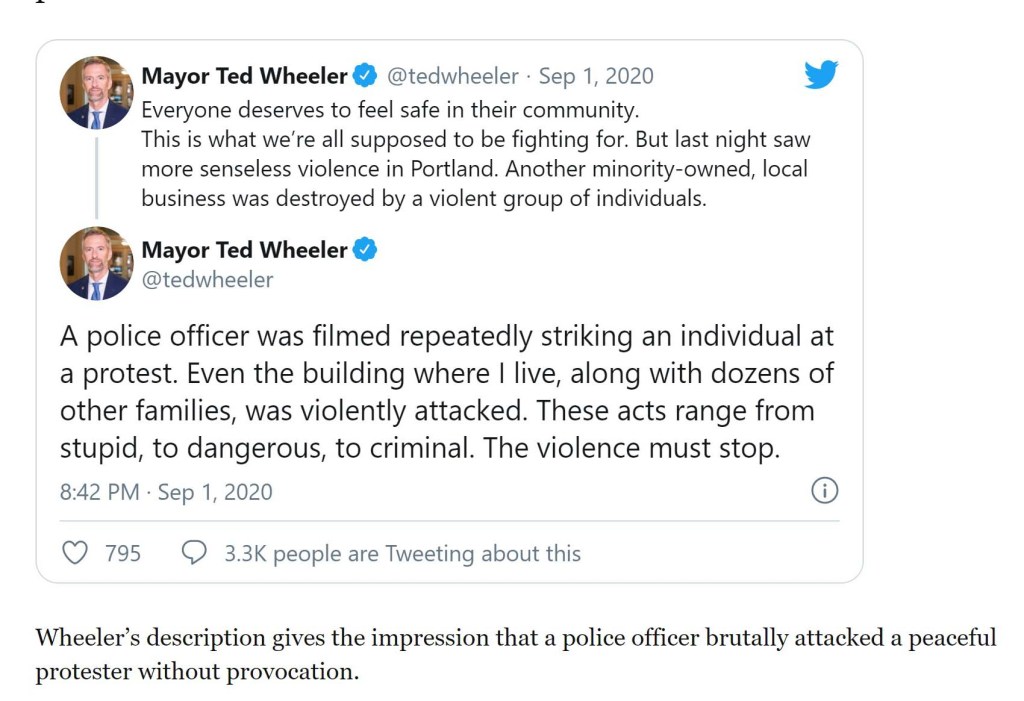The image size is (1024, 701).
Task: Open the top tweet's profile avatar
Action: pyautogui.click(x=97, y=93)
